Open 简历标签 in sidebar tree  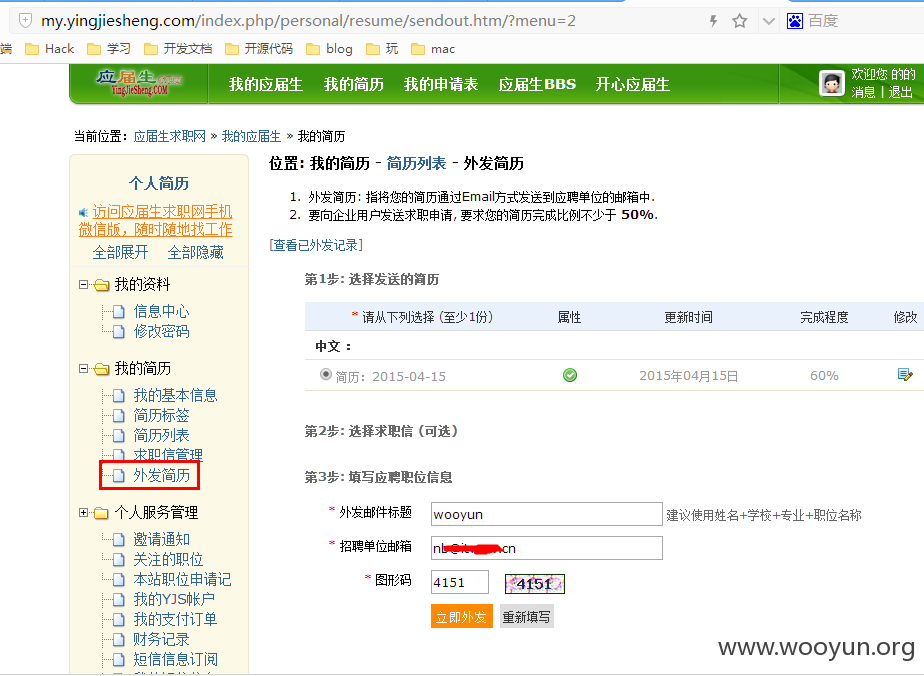click(x=161, y=416)
